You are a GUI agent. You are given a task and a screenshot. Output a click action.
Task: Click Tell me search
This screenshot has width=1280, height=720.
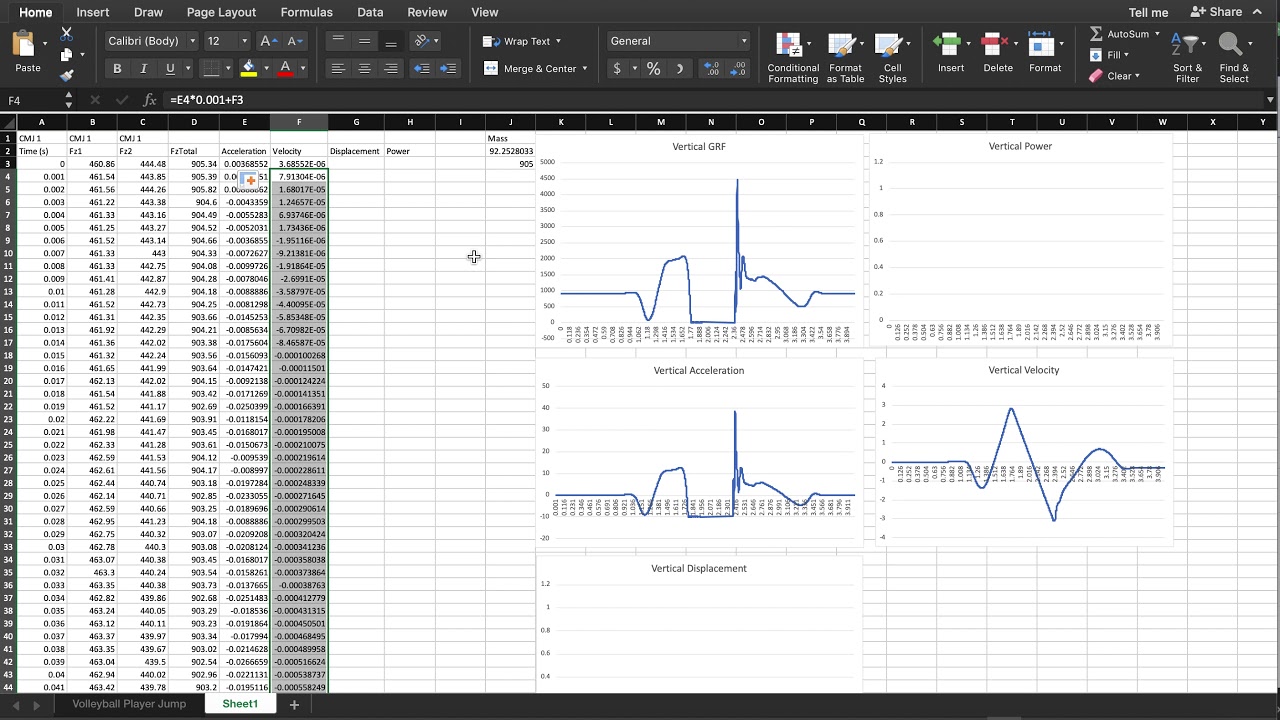pyautogui.click(x=1148, y=12)
